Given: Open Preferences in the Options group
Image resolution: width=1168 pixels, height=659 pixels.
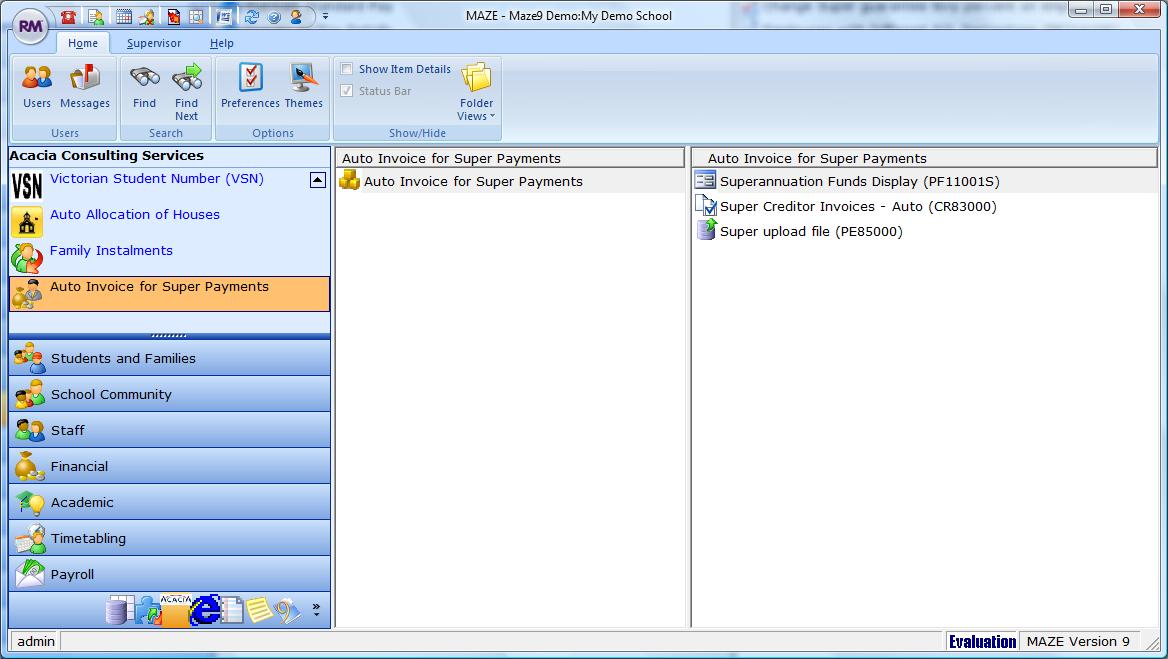Looking at the screenshot, I should coord(250,86).
